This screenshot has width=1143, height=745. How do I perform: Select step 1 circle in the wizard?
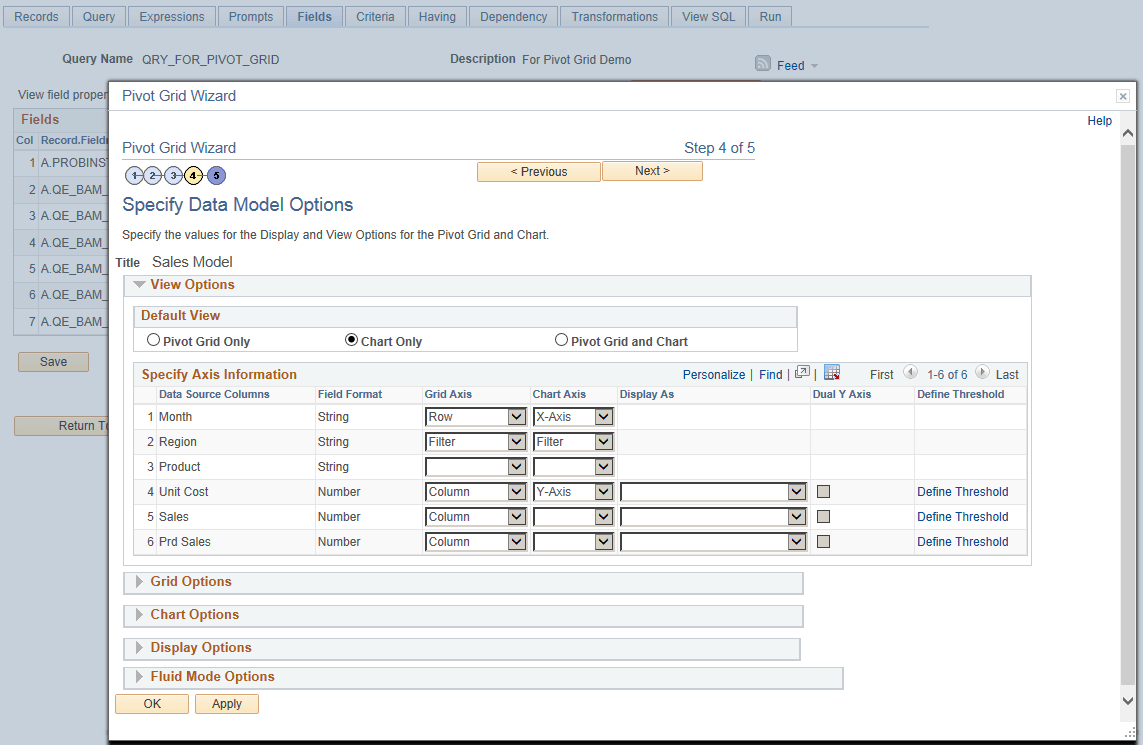click(134, 175)
